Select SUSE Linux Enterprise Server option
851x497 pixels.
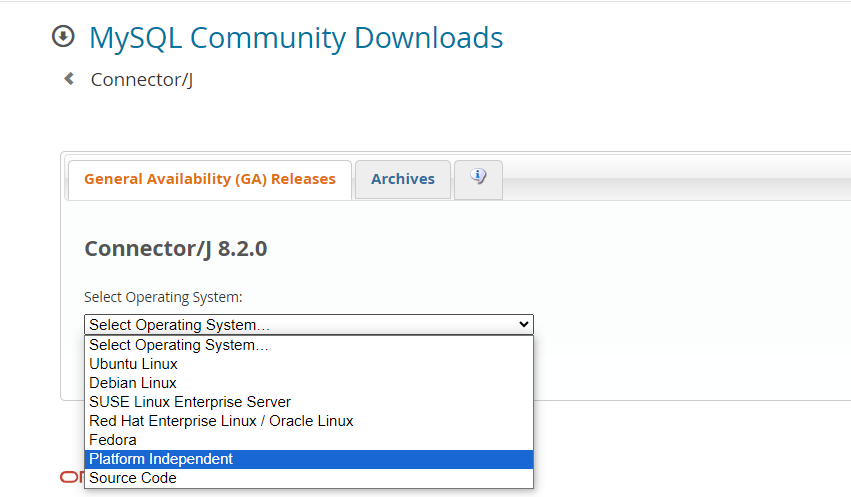coord(309,402)
